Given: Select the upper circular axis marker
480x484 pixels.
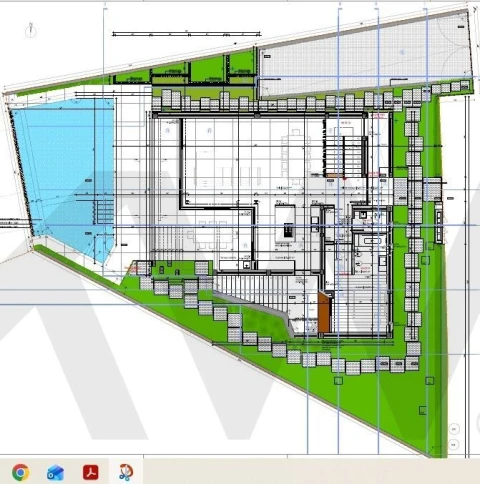Looking at the screenshot, I should click(x=454, y=429).
